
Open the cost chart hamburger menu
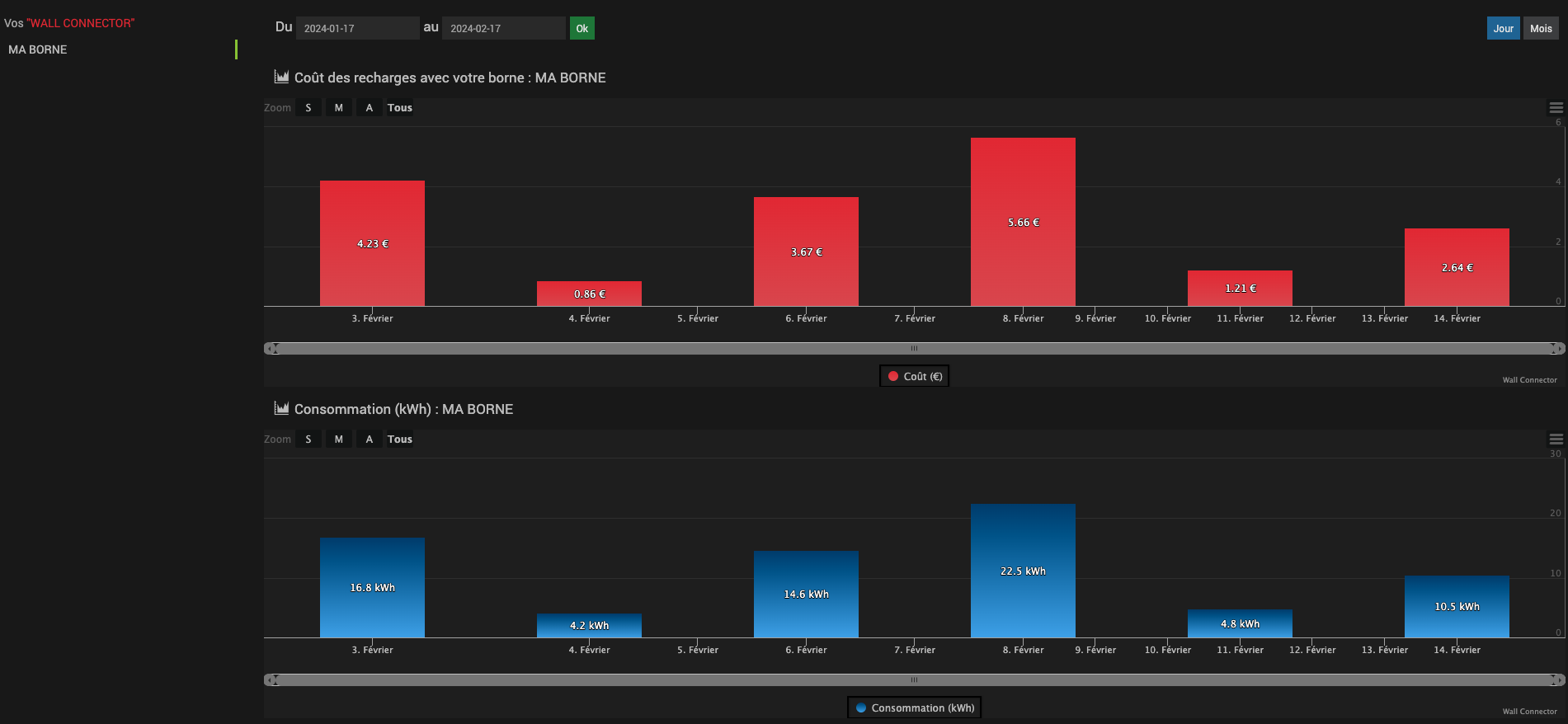[1556, 108]
